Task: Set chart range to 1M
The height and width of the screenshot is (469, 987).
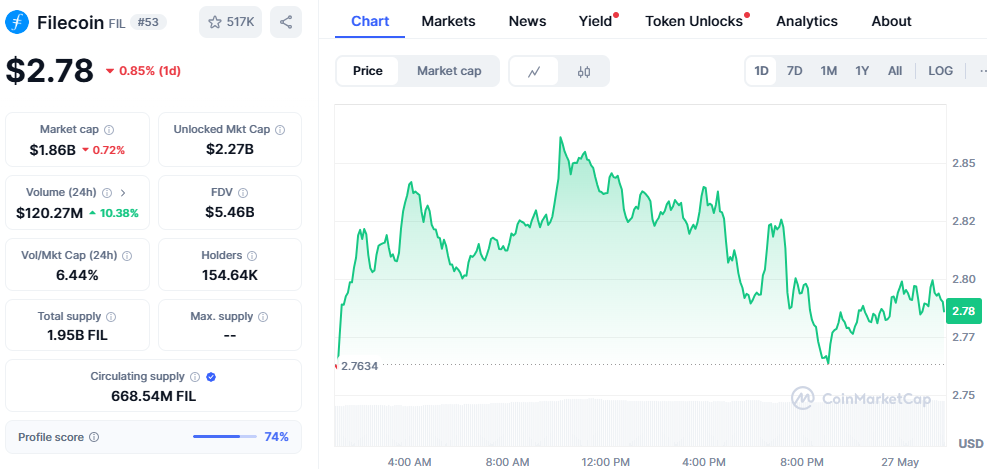Action: (828, 71)
